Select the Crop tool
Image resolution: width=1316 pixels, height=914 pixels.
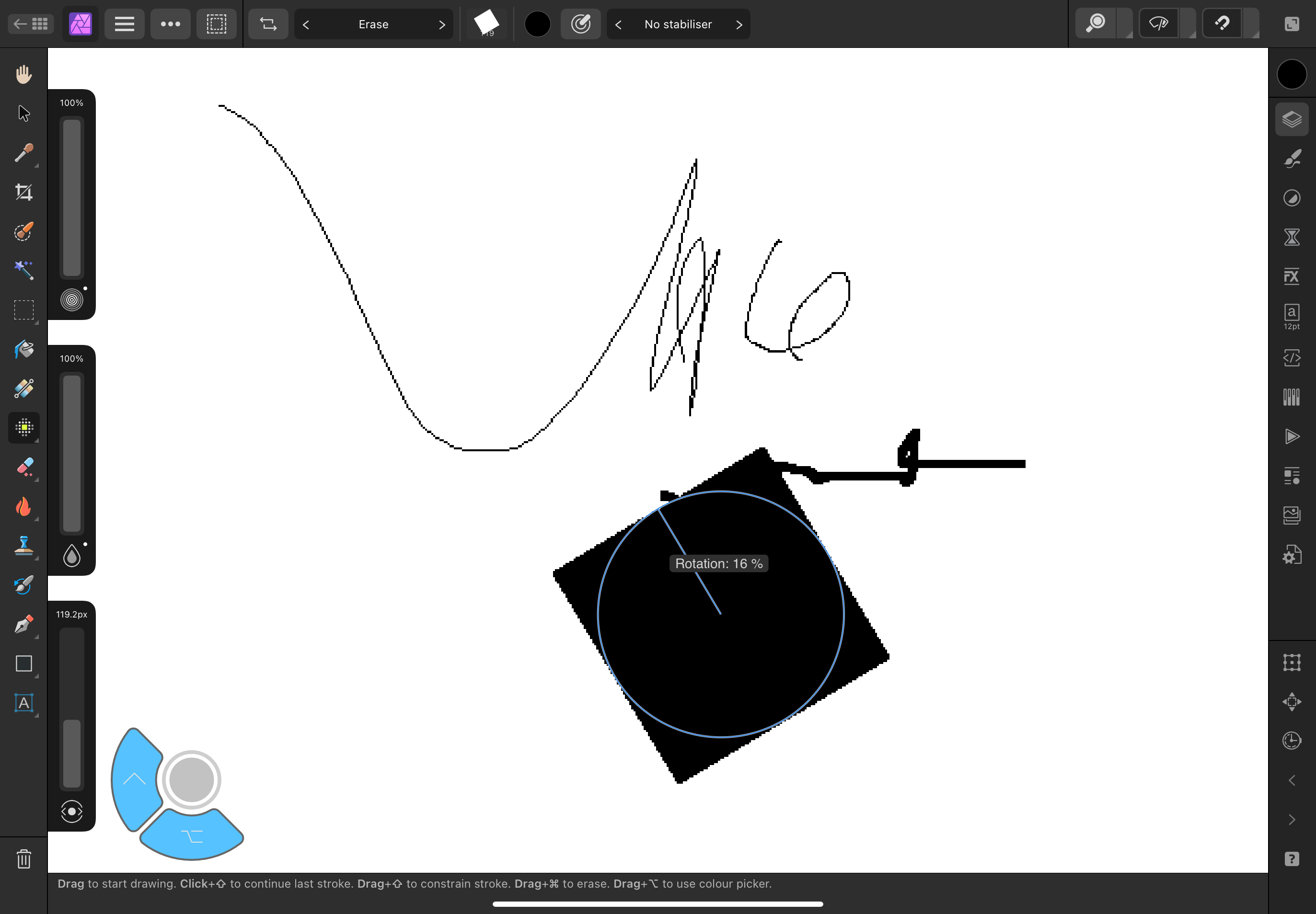click(23, 192)
